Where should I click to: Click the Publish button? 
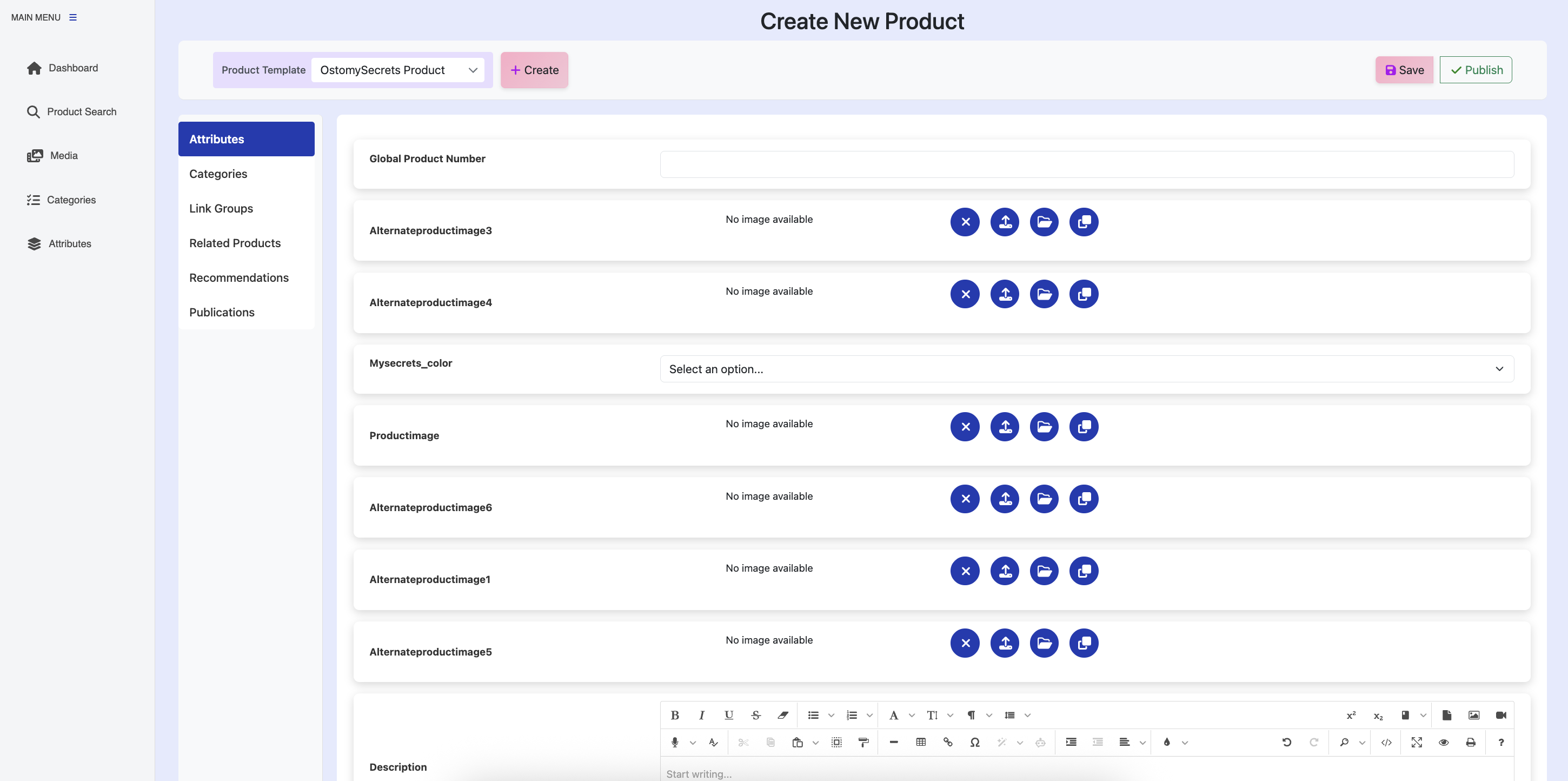coord(1476,70)
